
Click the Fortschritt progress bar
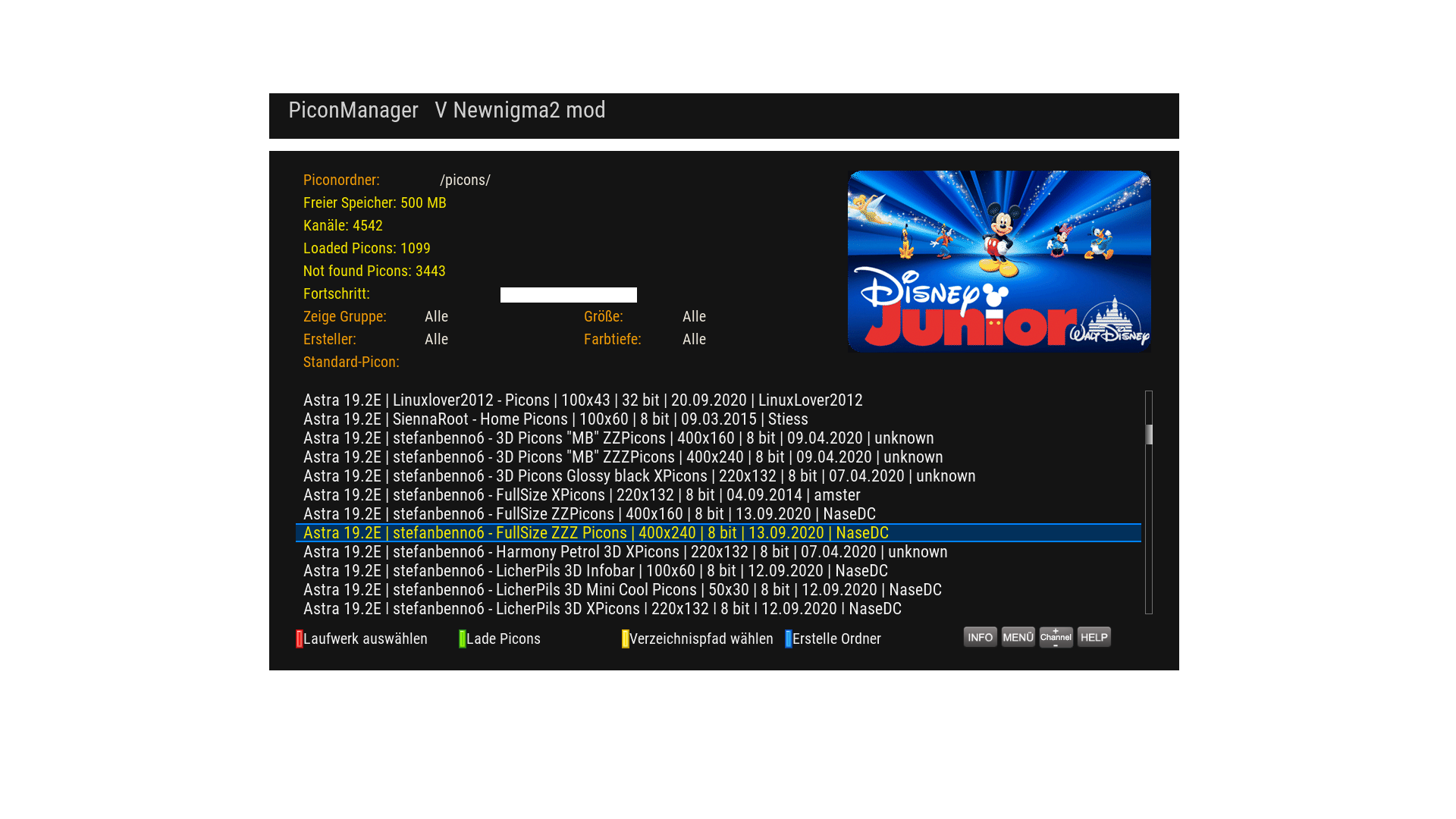[568, 295]
